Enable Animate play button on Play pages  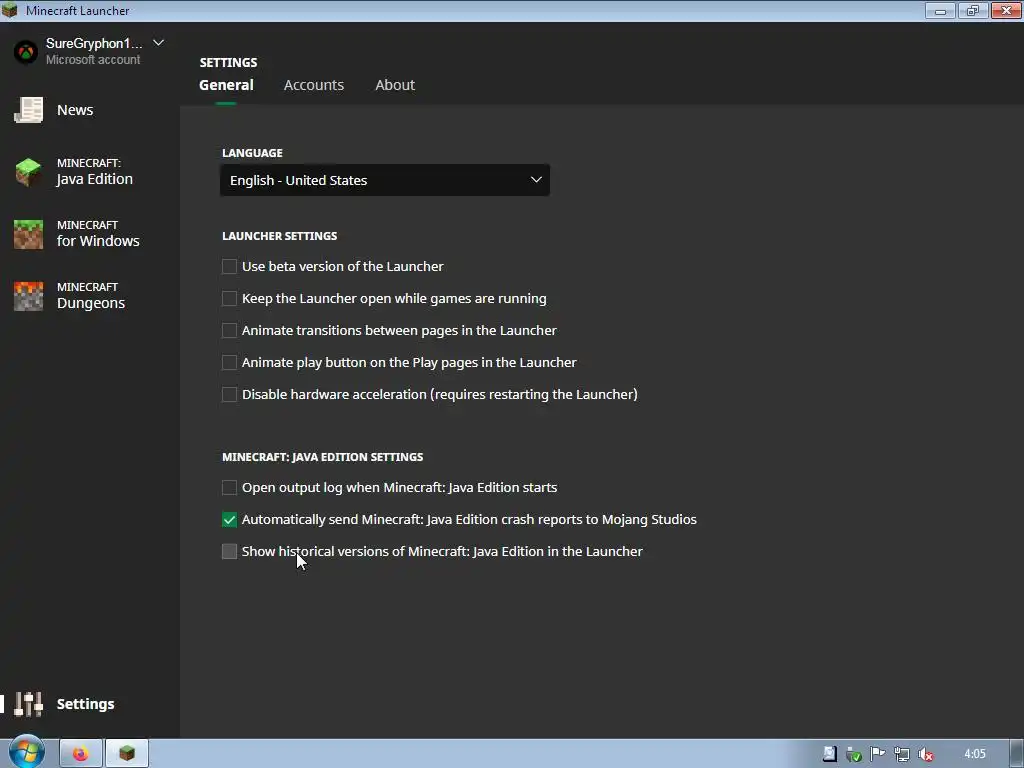point(229,362)
